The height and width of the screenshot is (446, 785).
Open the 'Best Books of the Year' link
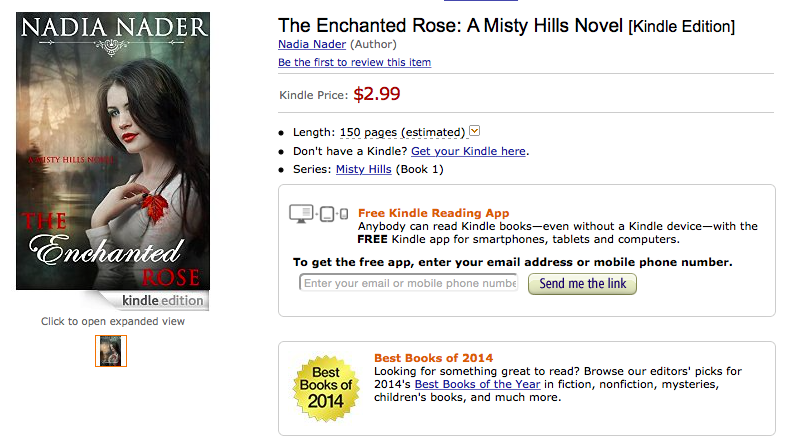[477, 384]
